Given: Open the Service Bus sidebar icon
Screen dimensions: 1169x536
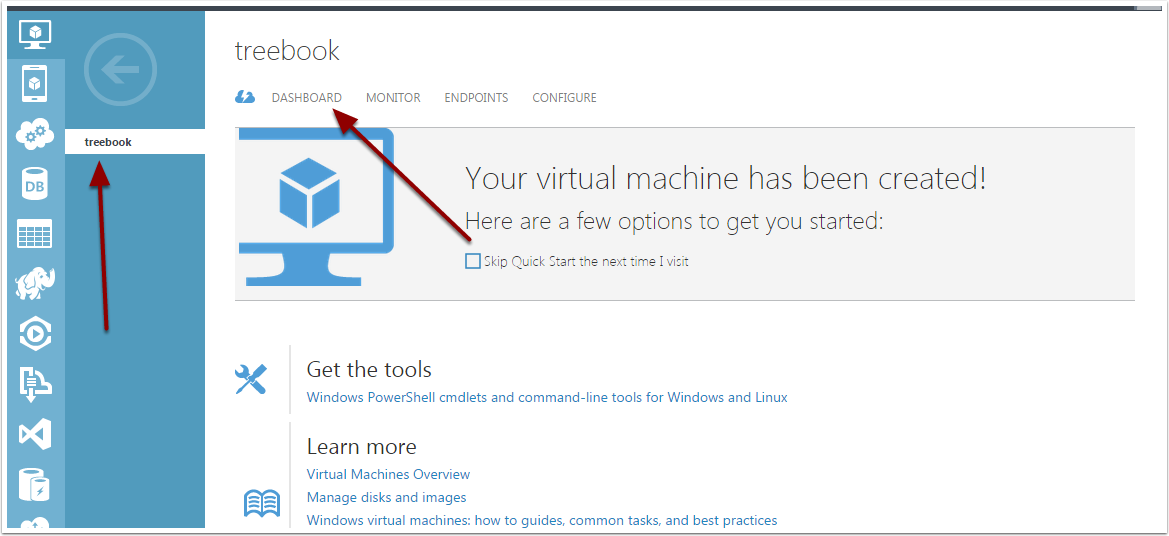Looking at the screenshot, I should point(35,384).
